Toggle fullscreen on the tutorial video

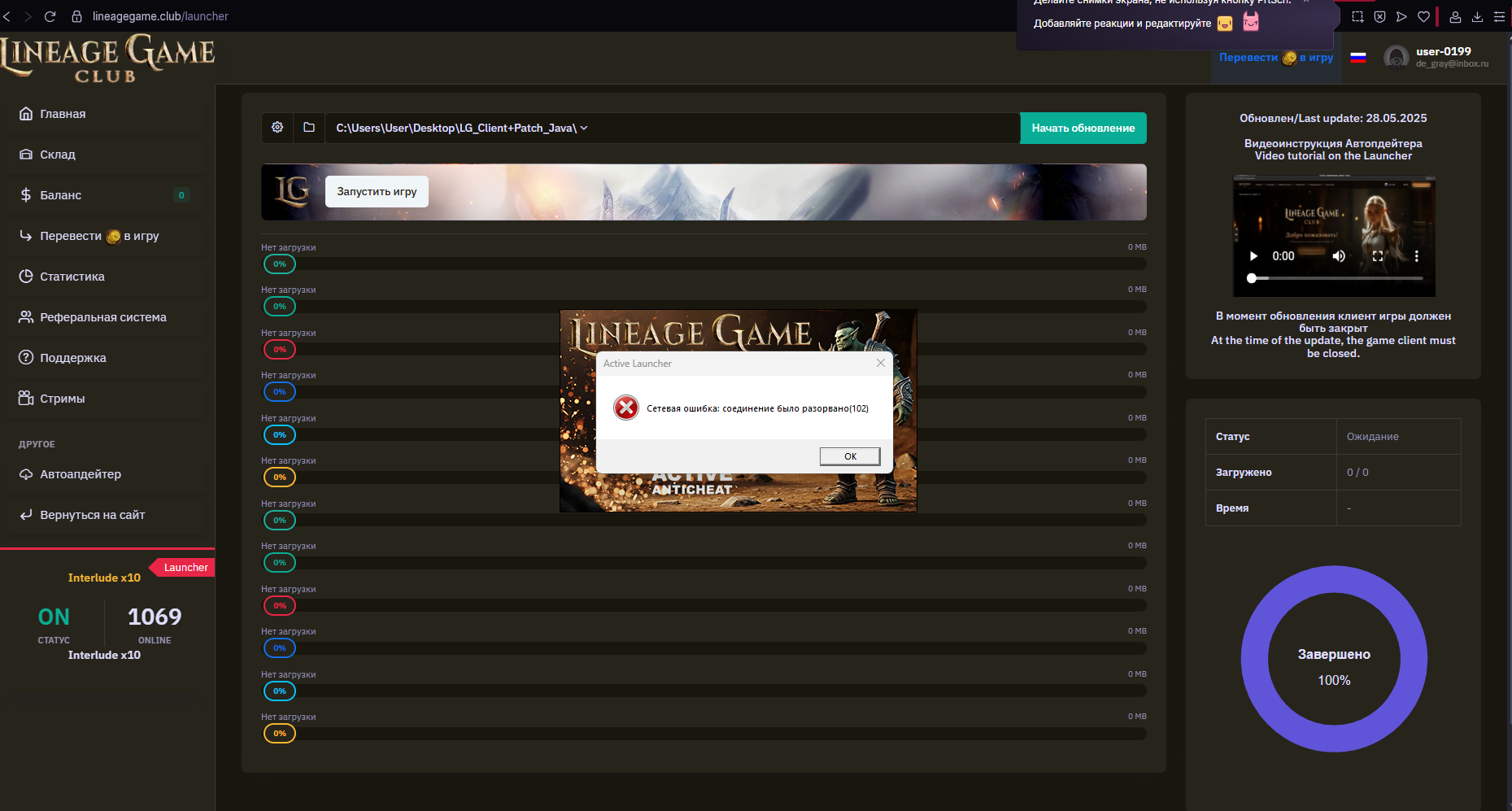point(1378,256)
